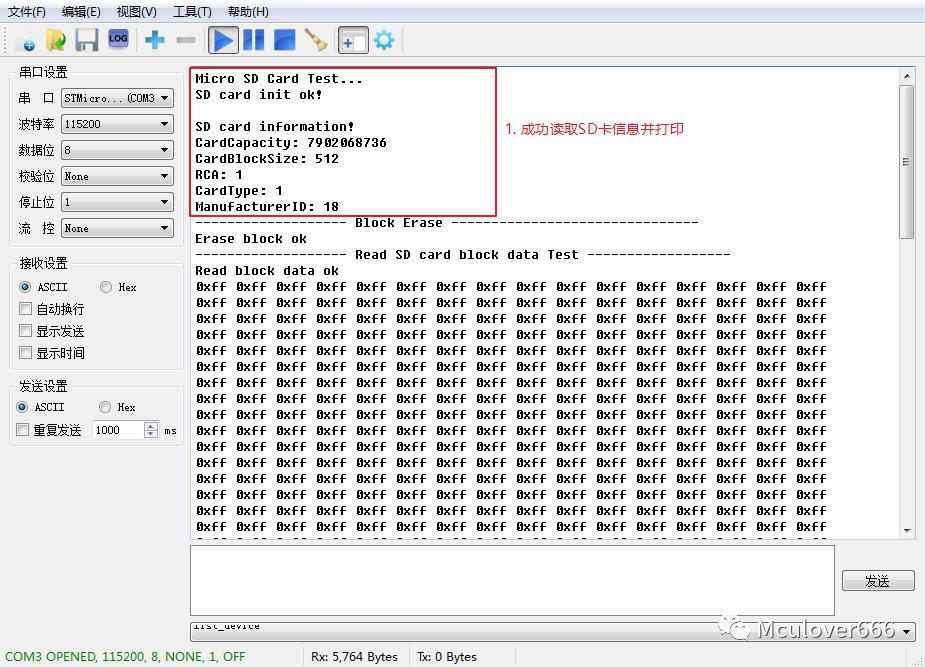Open the 编辑(E) menu

[81, 12]
